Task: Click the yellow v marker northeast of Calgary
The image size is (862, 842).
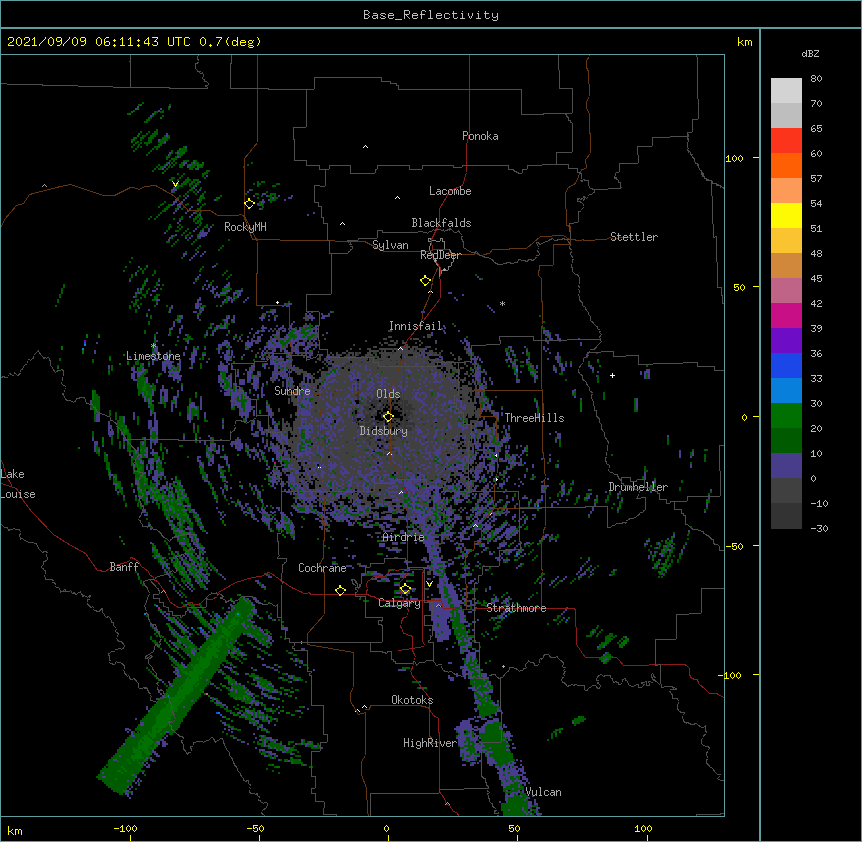Action: coord(429,584)
